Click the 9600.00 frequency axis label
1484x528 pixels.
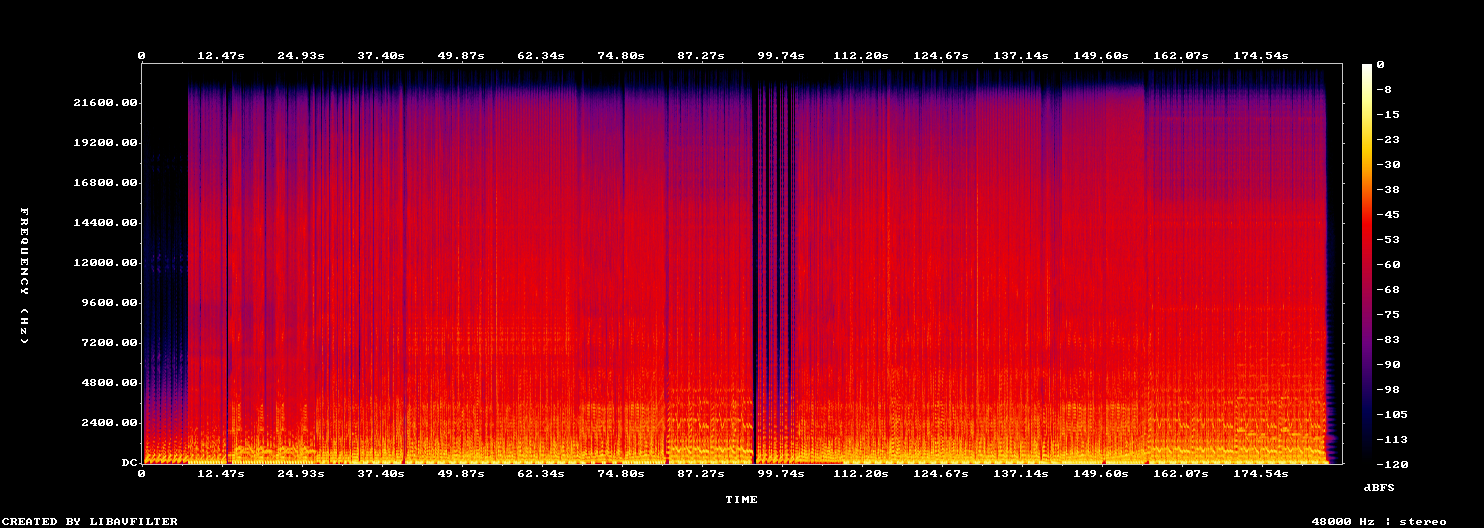coord(108,303)
